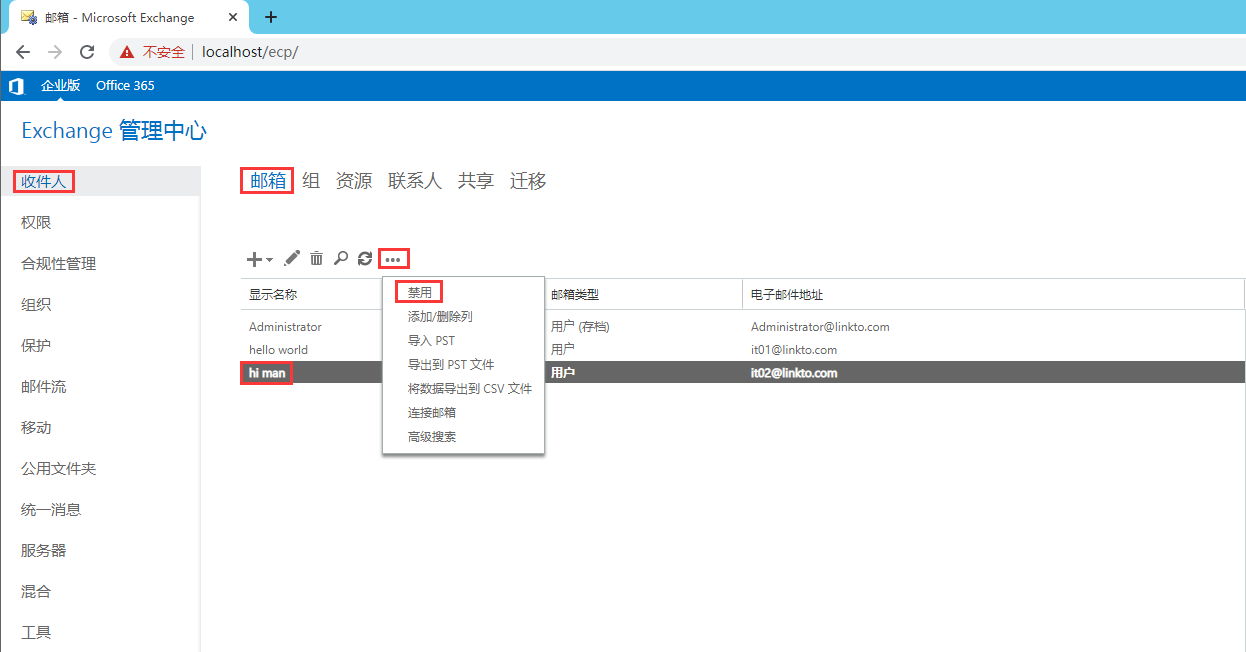This screenshot has height=652, width=1246.
Task: Click the trash can delete icon
Action: click(316, 259)
